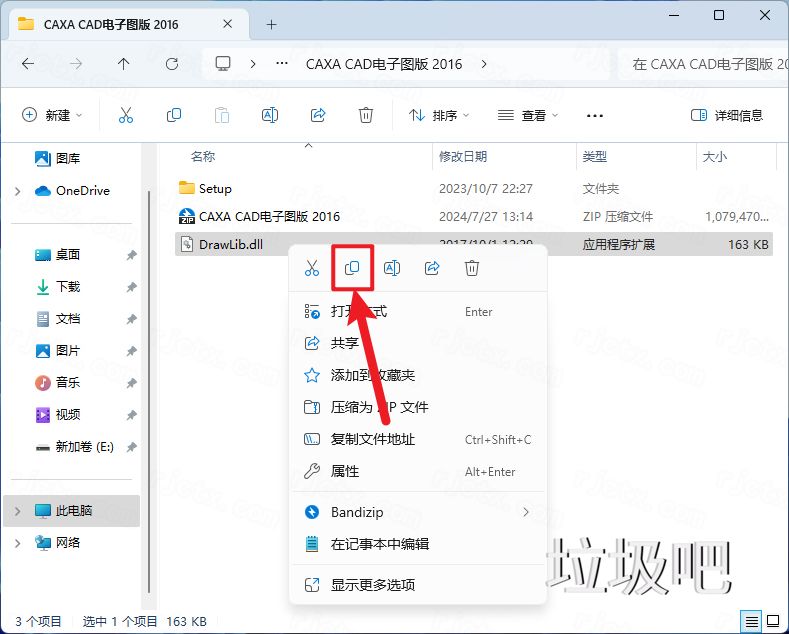
Task: Open the See more ellipsis in the toolbar
Action: 595,116
